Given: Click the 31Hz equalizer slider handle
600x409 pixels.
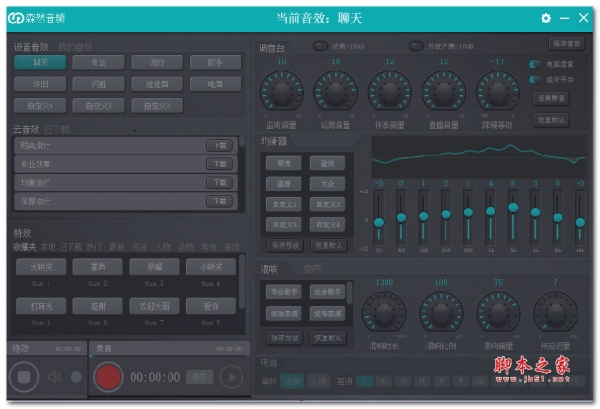Looking at the screenshot, I should tap(379, 222).
